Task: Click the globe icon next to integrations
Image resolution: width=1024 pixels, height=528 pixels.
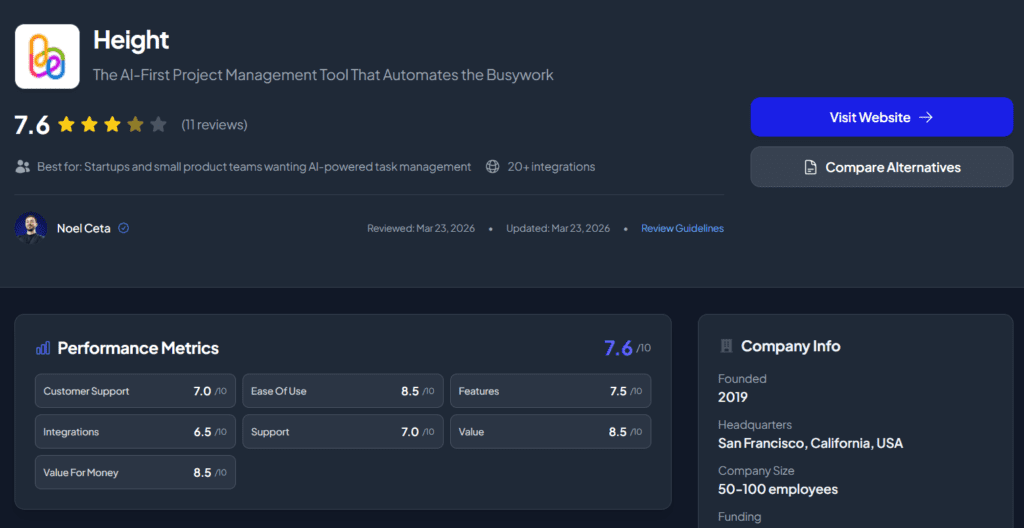Action: pyautogui.click(x=492, y=167)
